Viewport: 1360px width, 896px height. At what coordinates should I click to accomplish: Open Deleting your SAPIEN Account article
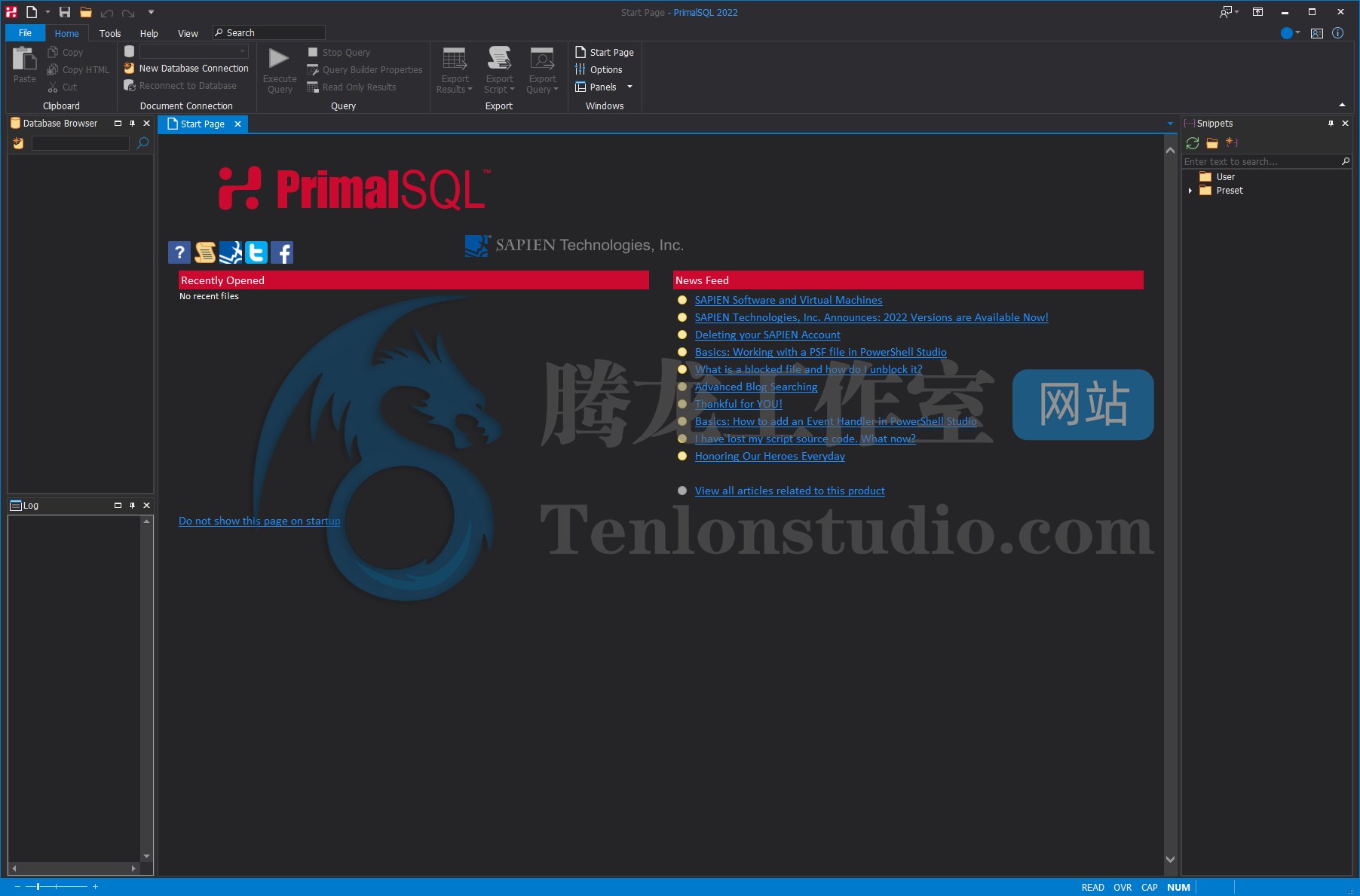point(767,335)
